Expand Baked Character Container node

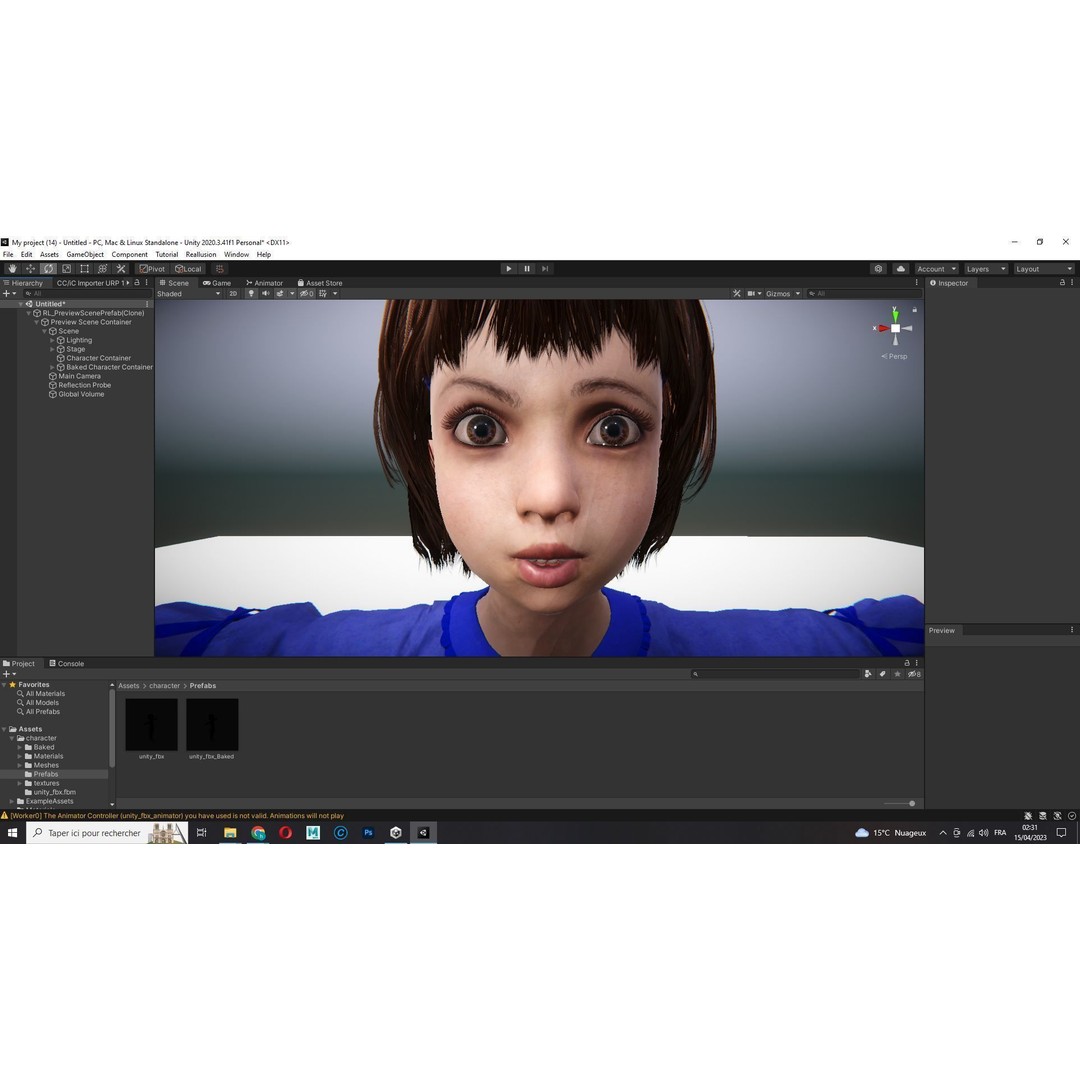[x=52, y=367]
